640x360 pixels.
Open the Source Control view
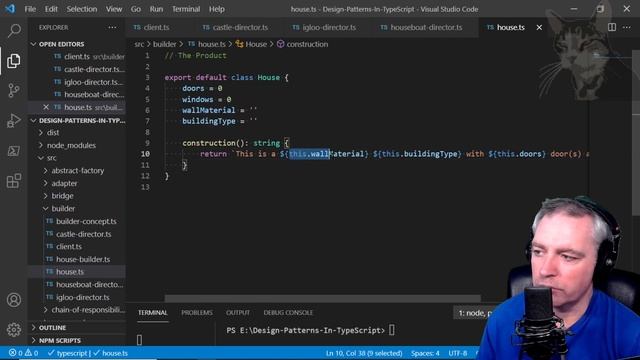click(14, 90)
